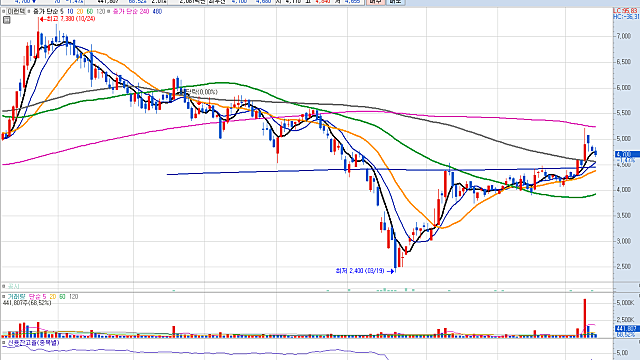Select the 5-period moving average label
640x360 pixels.
pyautogui.click(x=62, y=12)
